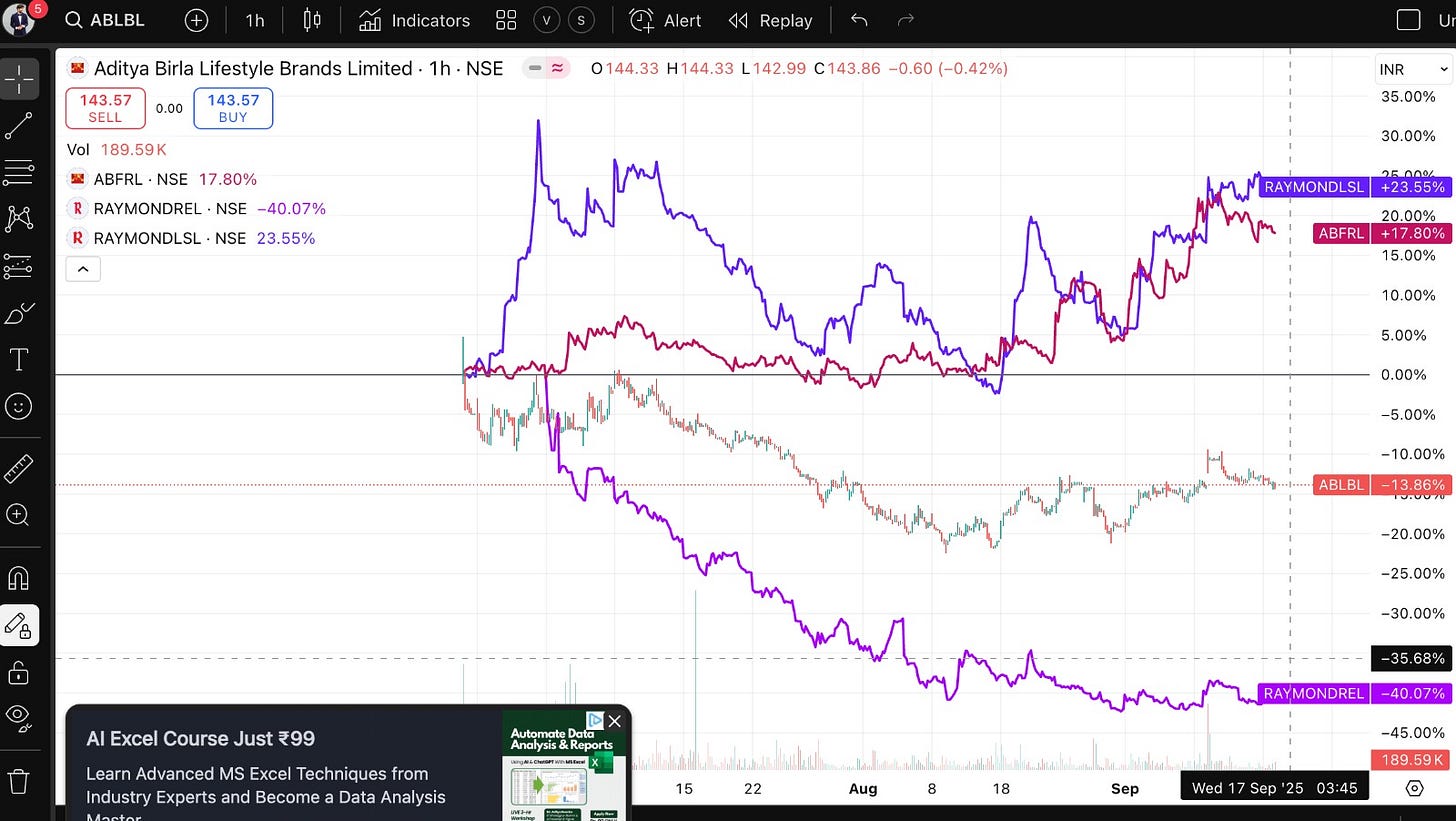Open forecasting and measurement tools
The height and width of the screenshot is (821, 1456).
pos(19,265)
